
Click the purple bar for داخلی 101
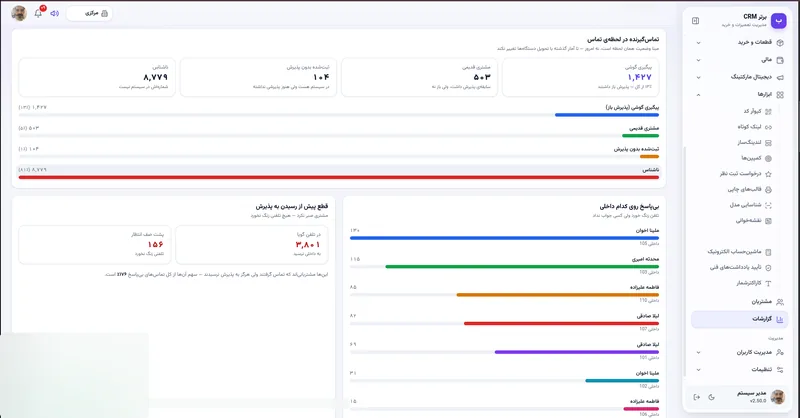click(x=577, y=352)
